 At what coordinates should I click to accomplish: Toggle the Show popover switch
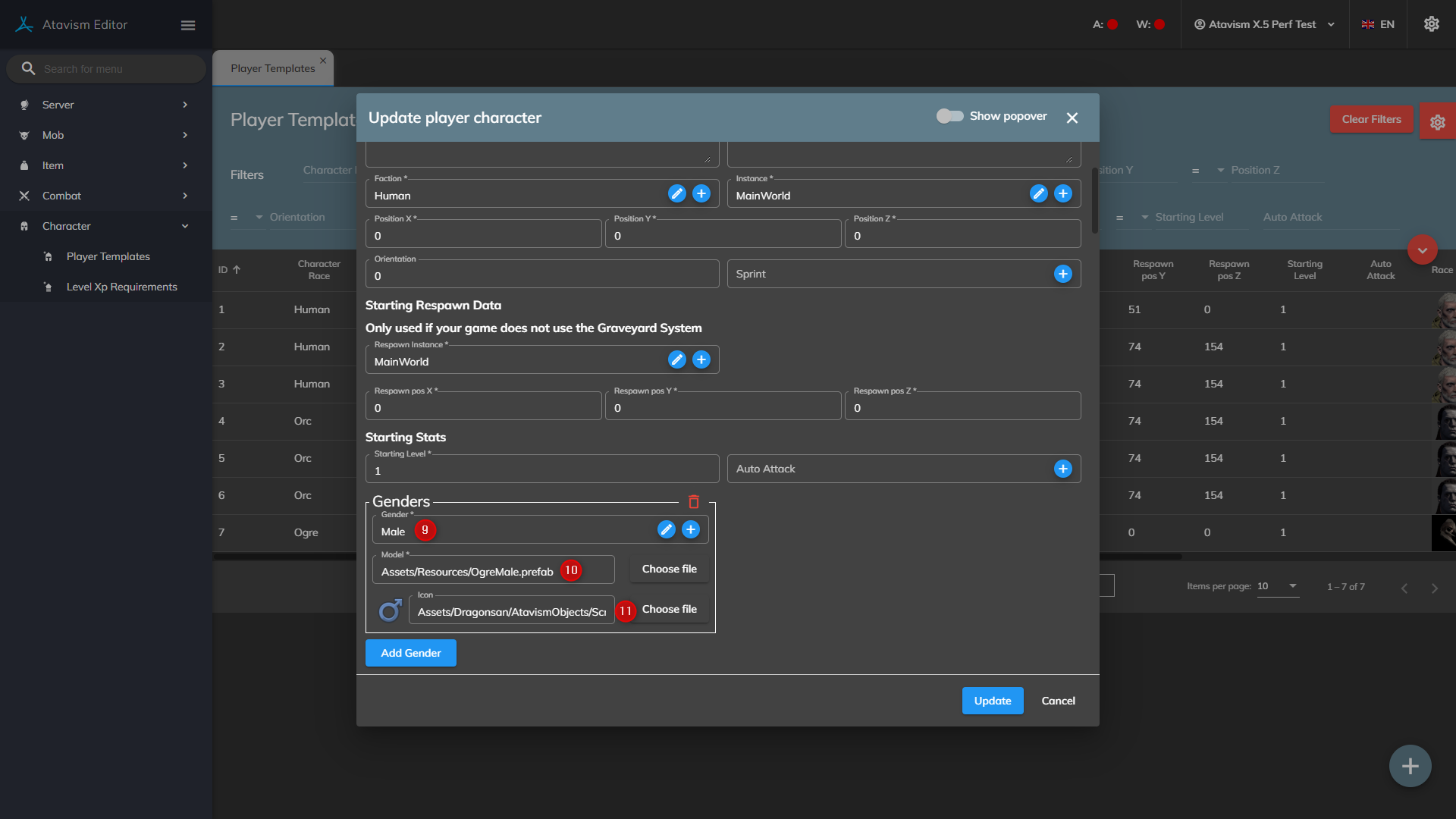[949, 116]
